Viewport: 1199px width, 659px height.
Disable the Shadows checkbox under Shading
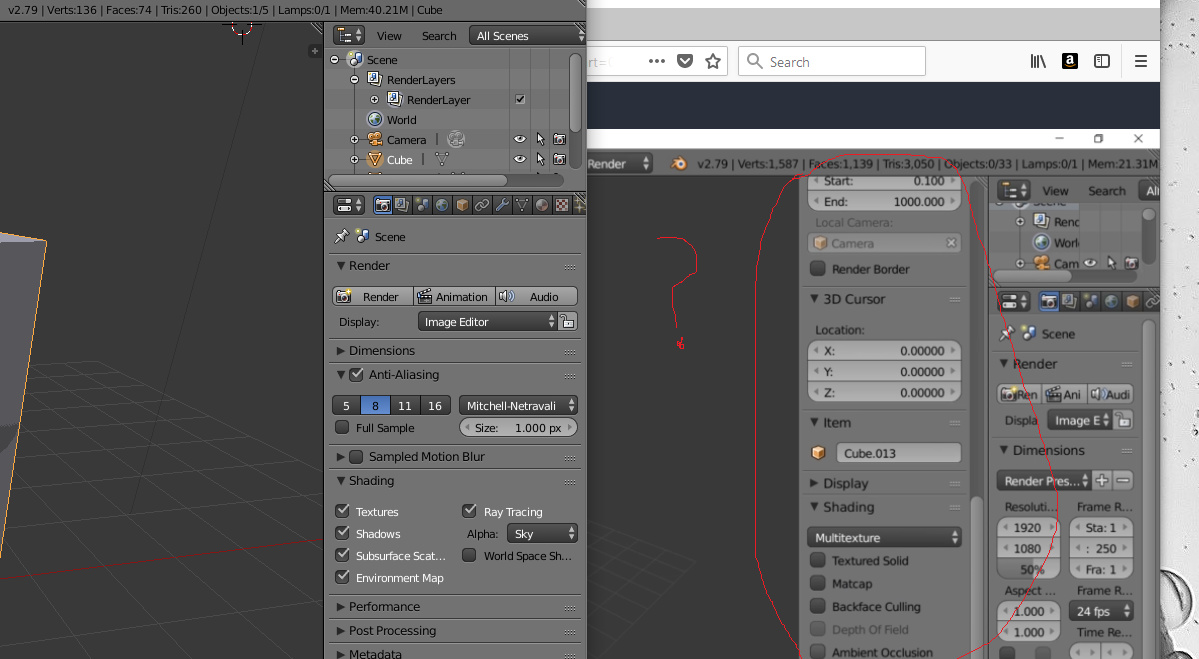coord(341,533)
